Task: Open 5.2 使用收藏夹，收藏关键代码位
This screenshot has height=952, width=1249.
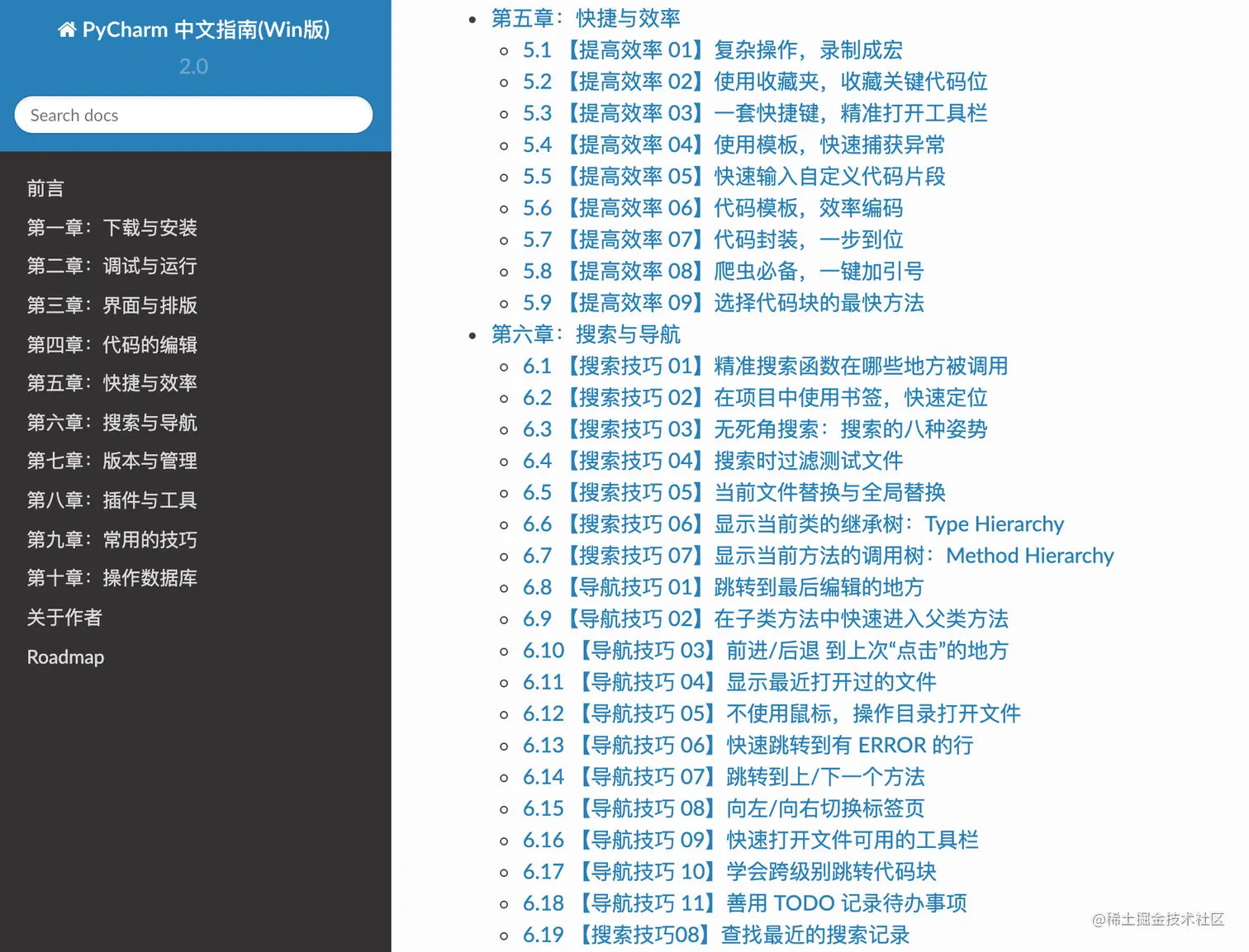Action: coord(755,82)
